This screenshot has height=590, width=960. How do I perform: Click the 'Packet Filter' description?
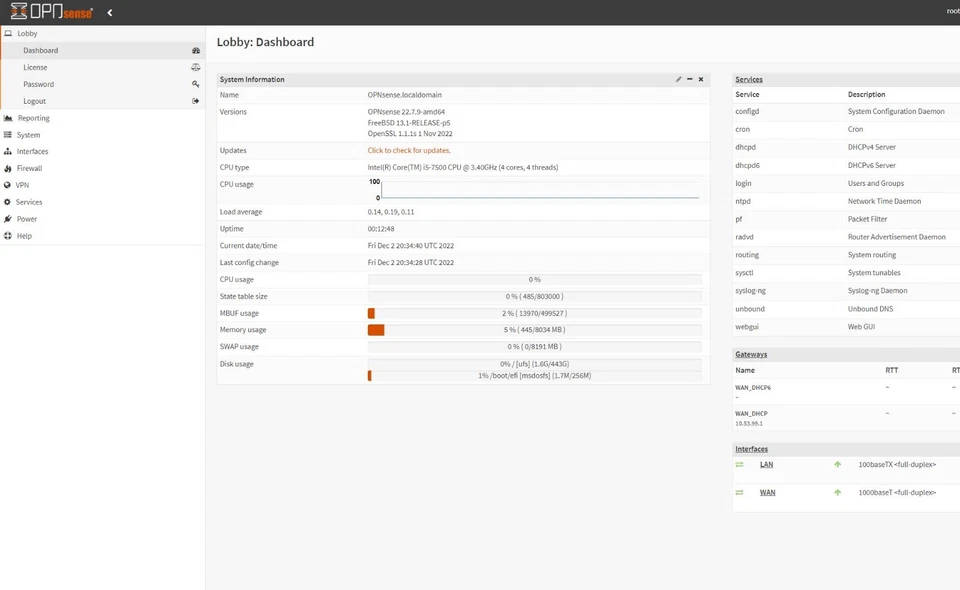click(x=868, y=219)
